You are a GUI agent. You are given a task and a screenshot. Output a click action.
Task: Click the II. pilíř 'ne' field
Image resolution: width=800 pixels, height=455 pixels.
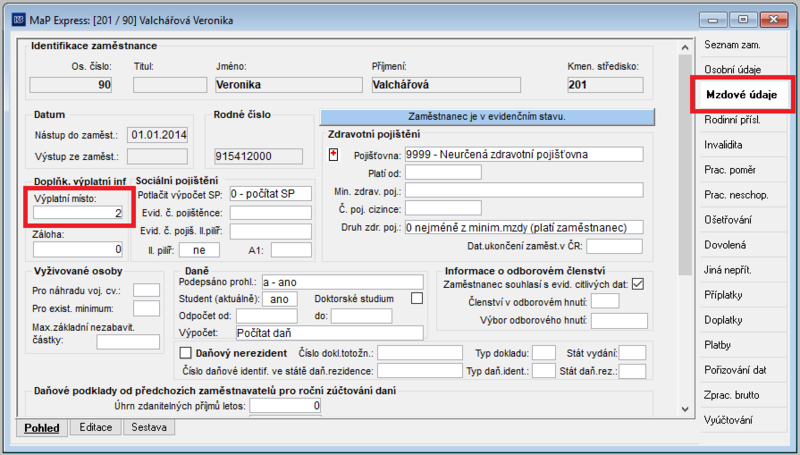click(199, 250)
